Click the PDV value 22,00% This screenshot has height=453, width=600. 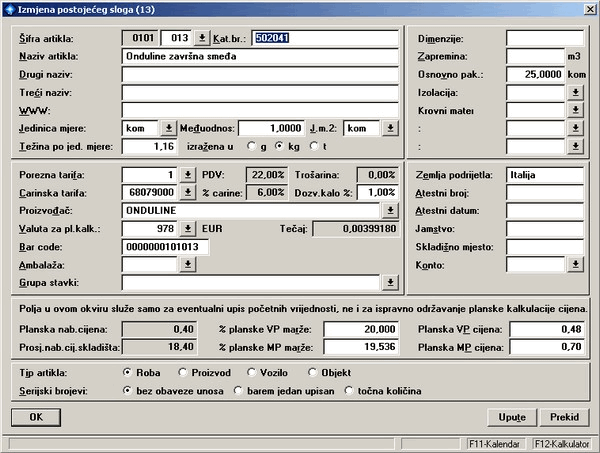coord(267,175)
